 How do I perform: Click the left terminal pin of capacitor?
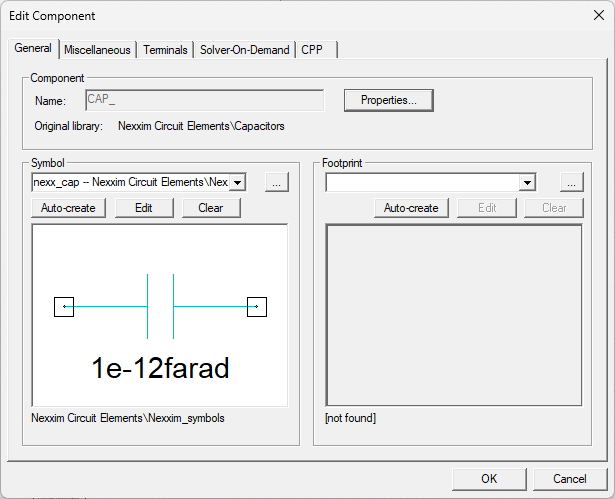64,307
